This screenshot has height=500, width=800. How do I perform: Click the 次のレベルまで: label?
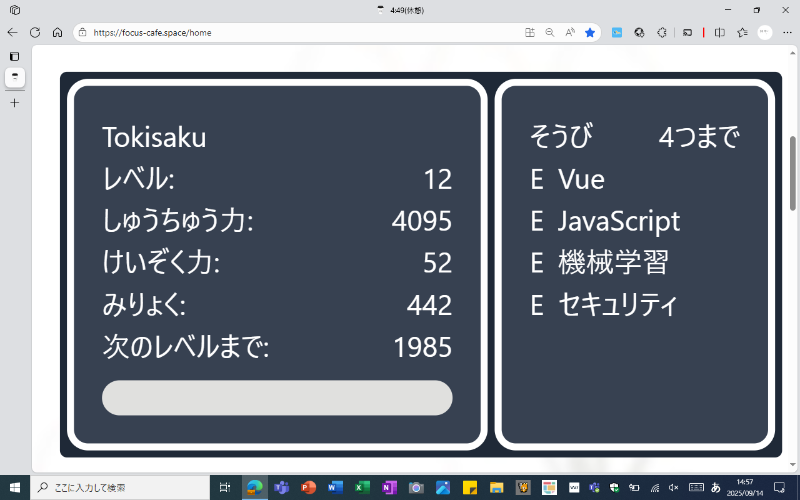[186, 347]
